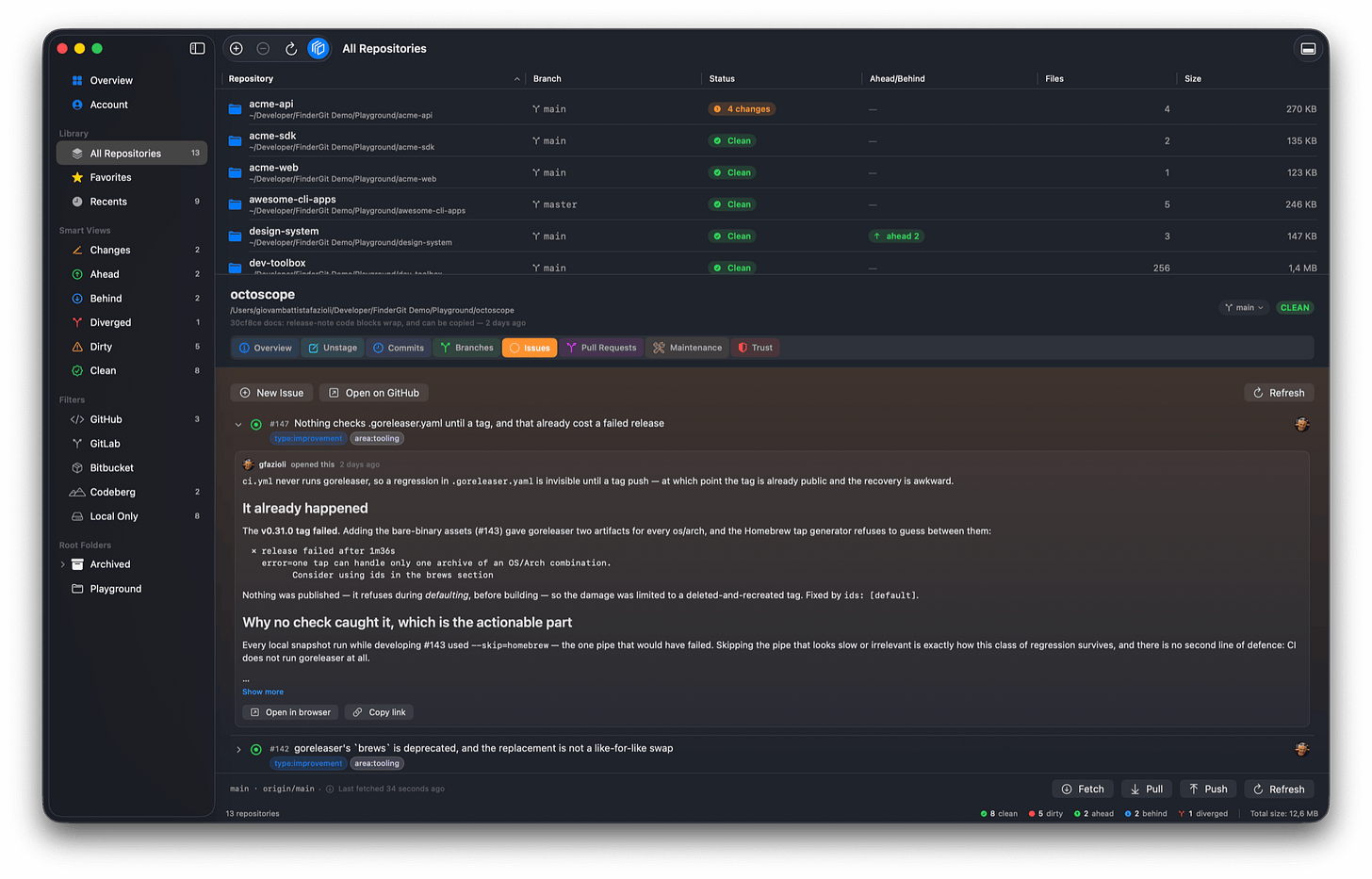Click the Favorites star icon

click(x=77, y=177)
